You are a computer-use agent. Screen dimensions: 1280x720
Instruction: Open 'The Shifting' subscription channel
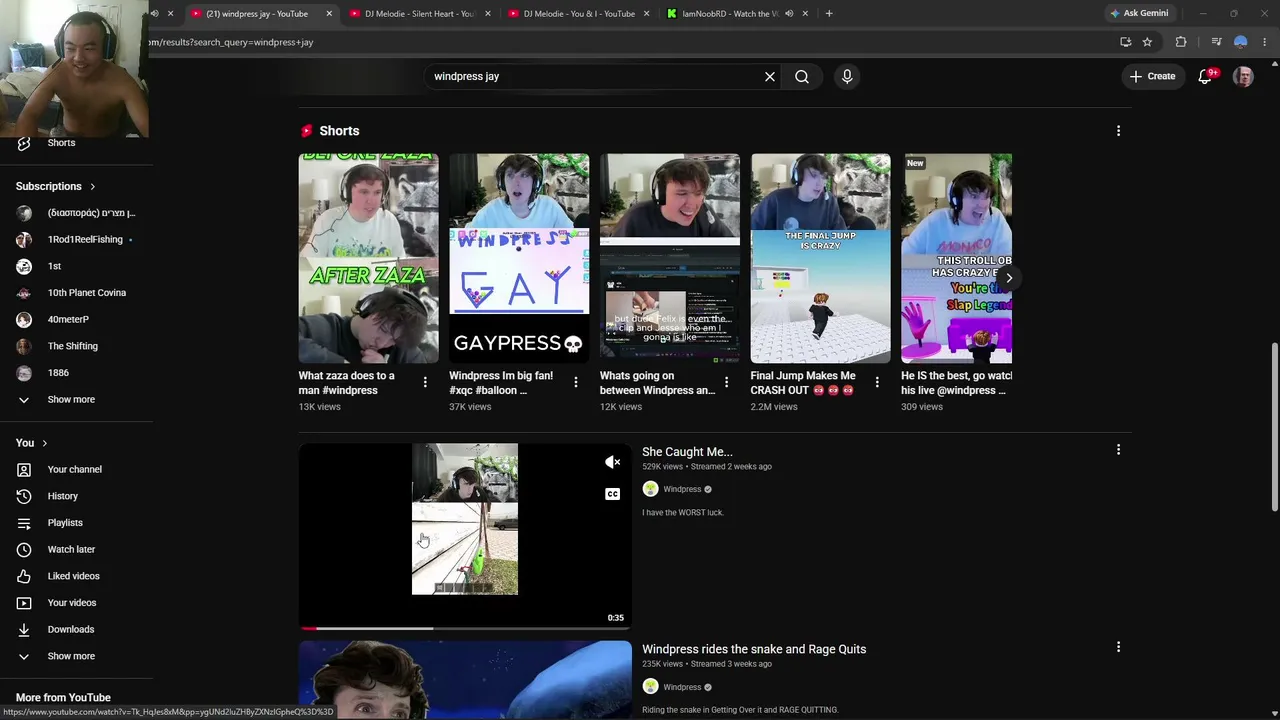(74, 346)
